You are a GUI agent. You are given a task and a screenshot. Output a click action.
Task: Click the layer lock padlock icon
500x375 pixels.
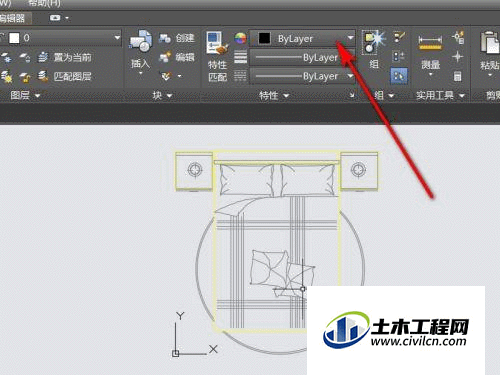coord(25,77)
